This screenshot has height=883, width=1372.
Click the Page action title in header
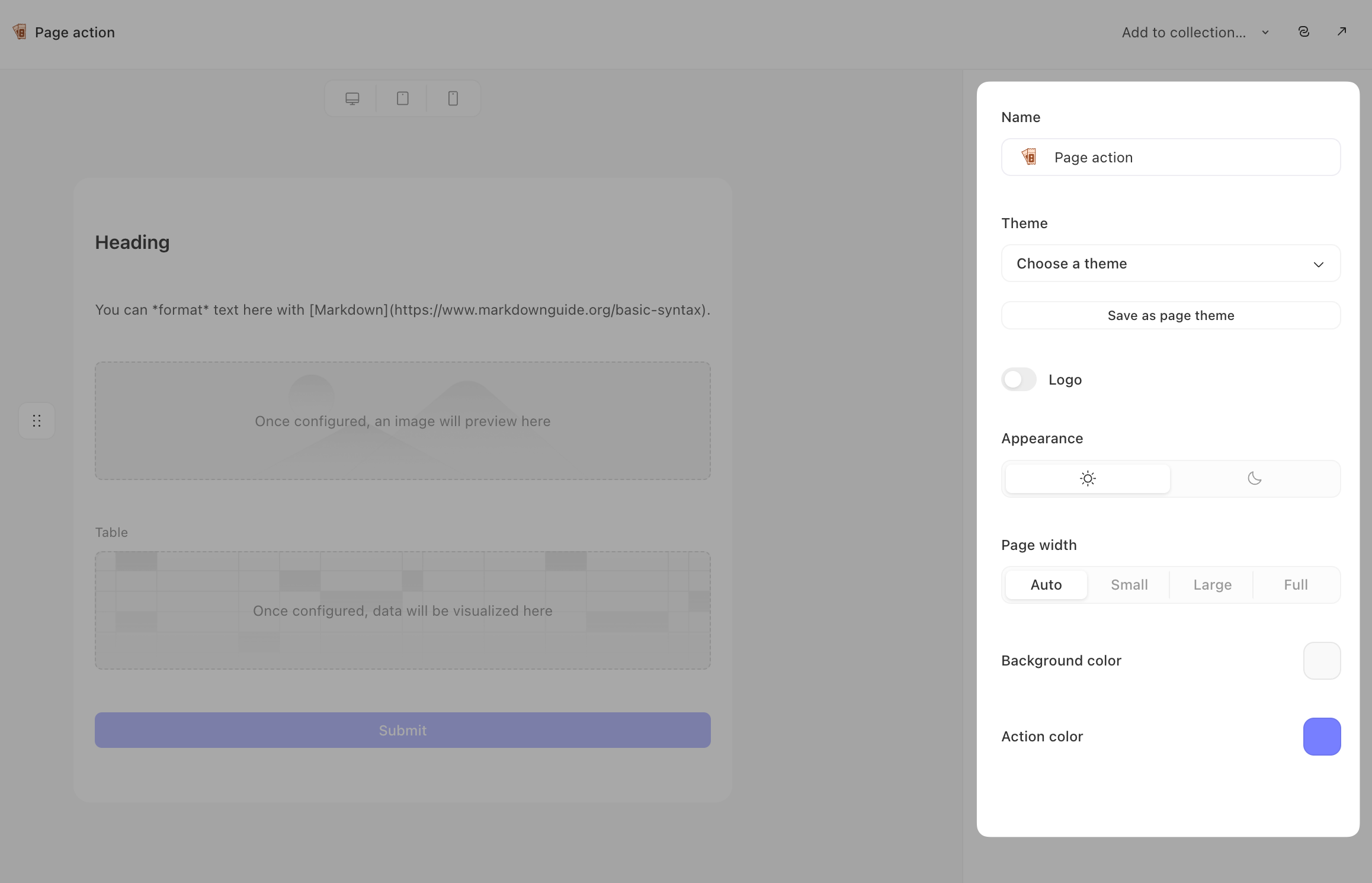click(x=75, y=33)
